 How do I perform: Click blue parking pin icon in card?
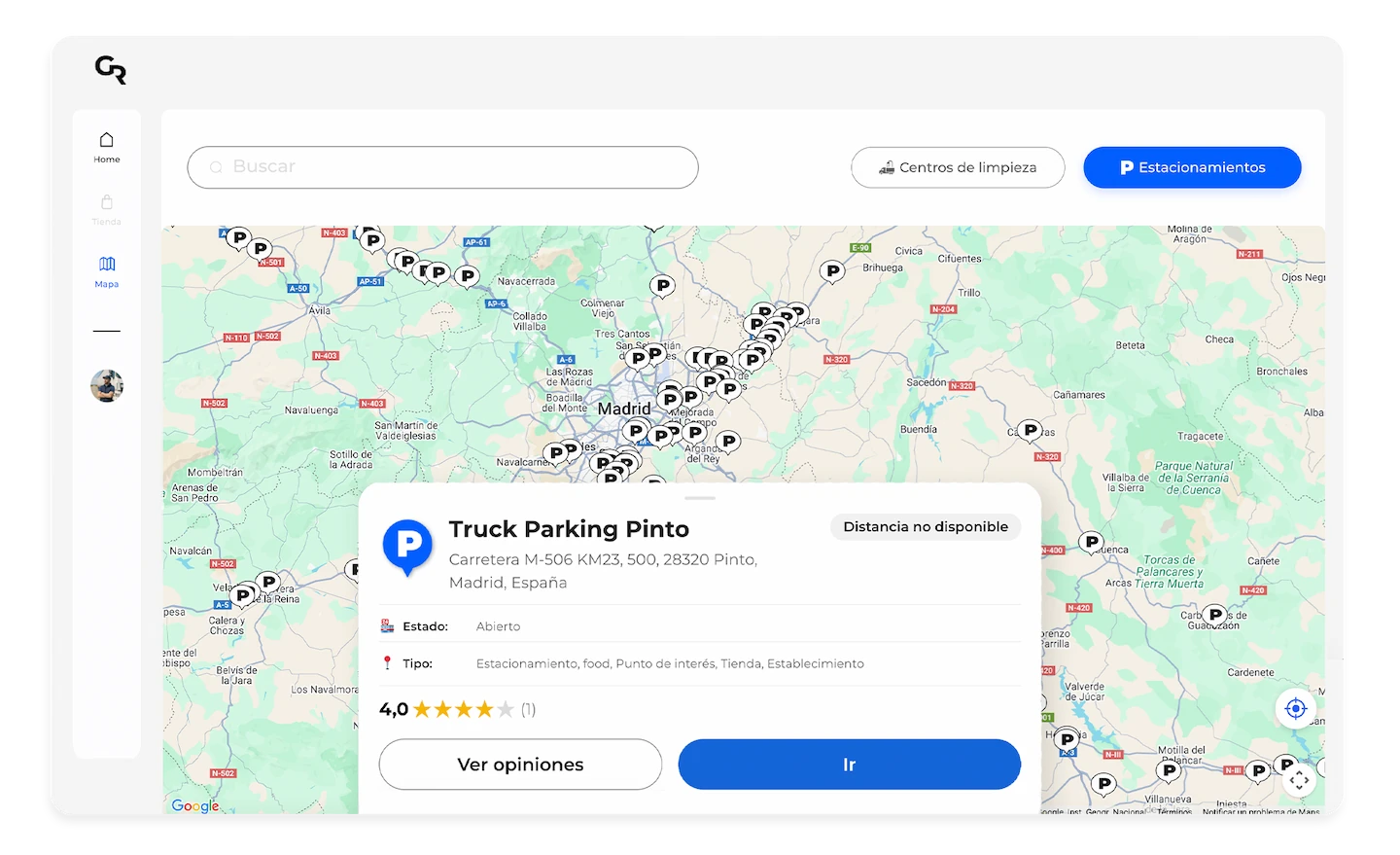407,546
